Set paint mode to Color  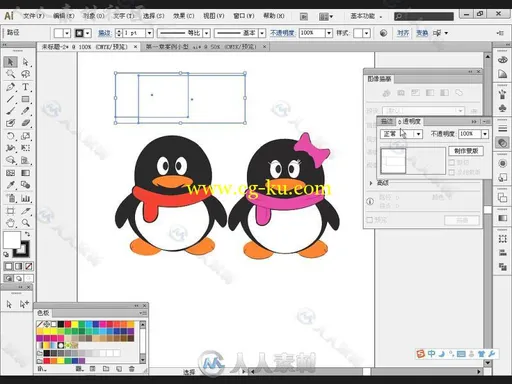pyautogui.click(x=9, y=266)
